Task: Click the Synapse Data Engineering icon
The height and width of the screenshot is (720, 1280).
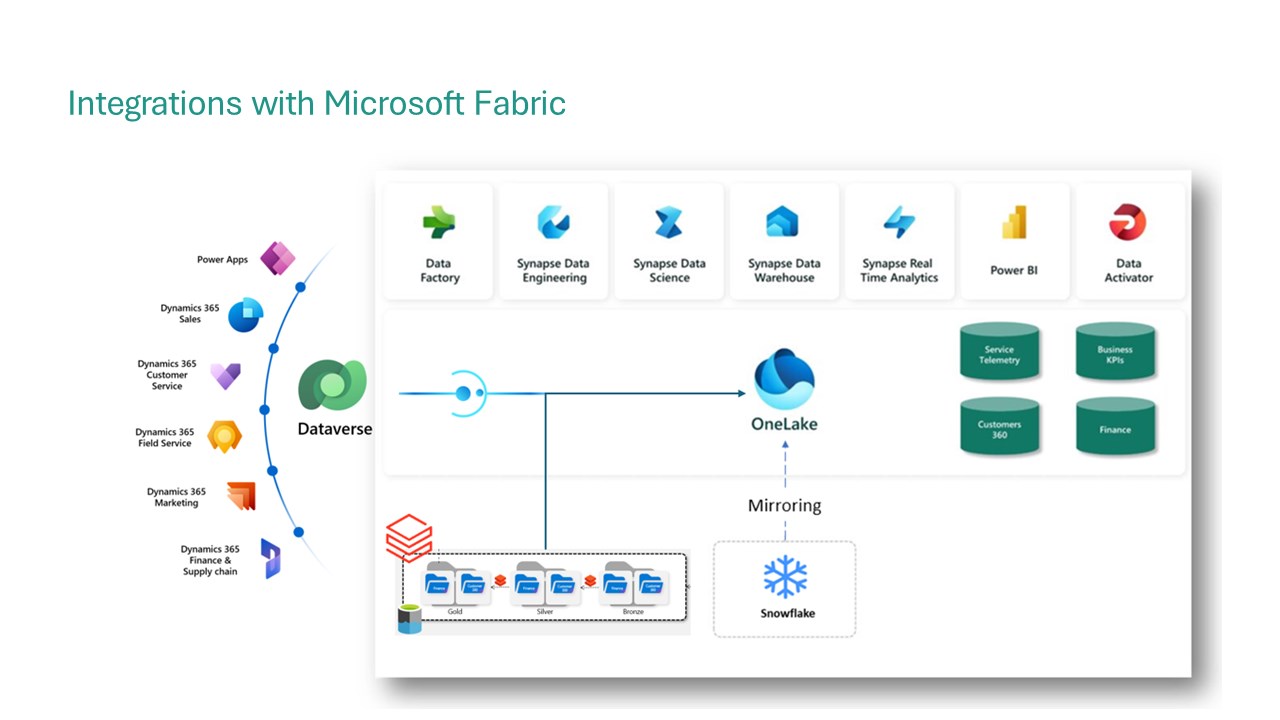Action: [553, 222]
